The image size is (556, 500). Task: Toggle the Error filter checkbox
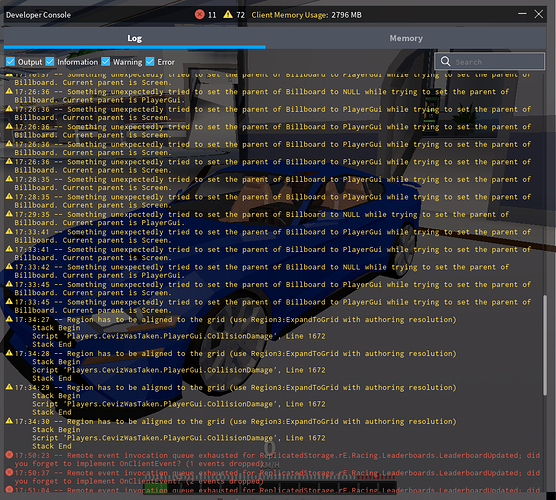pos(150,62)
